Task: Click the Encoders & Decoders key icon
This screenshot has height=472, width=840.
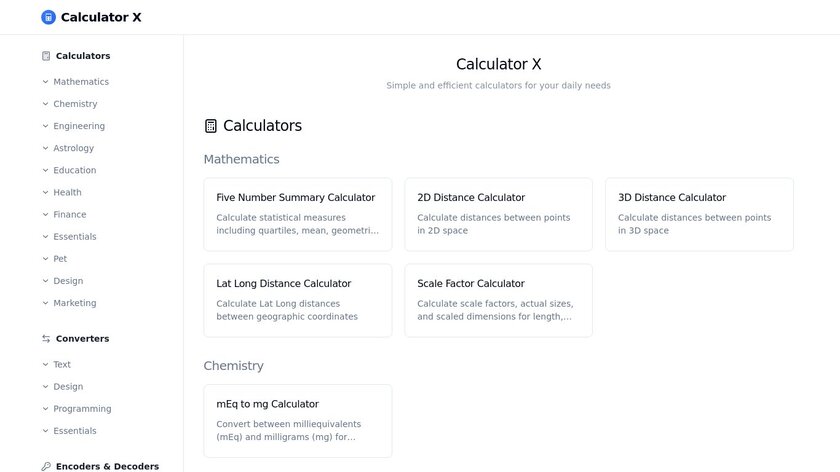Action: 46,466
